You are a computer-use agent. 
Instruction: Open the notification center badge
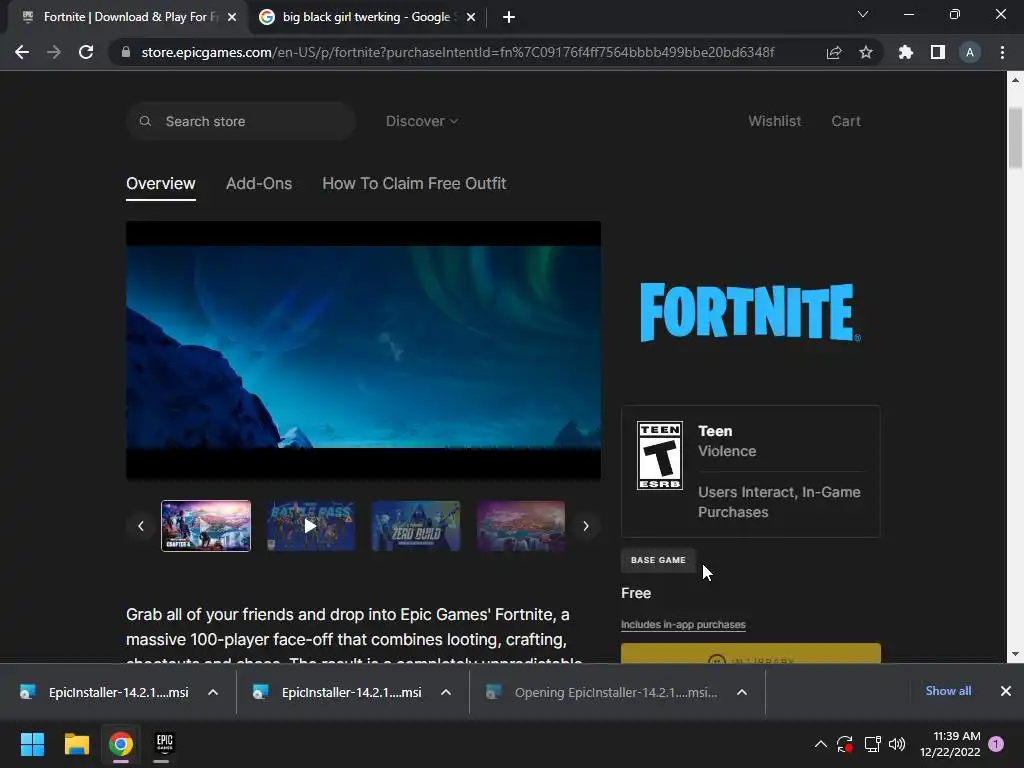tap(996, 744)
